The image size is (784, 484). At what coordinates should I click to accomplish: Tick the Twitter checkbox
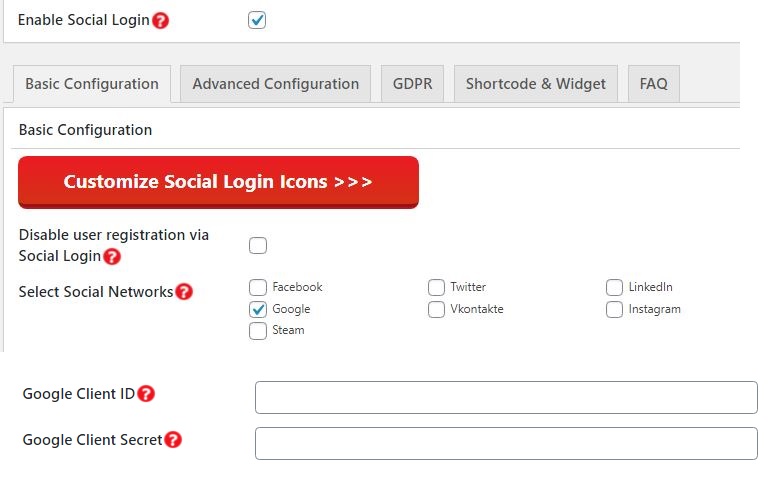[436, 288]
